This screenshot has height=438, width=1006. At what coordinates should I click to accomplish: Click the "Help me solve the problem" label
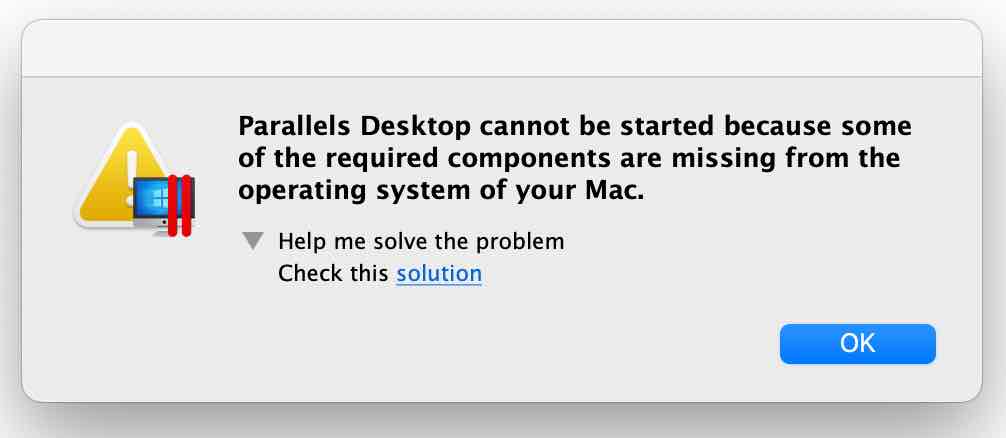click(421, 241)
